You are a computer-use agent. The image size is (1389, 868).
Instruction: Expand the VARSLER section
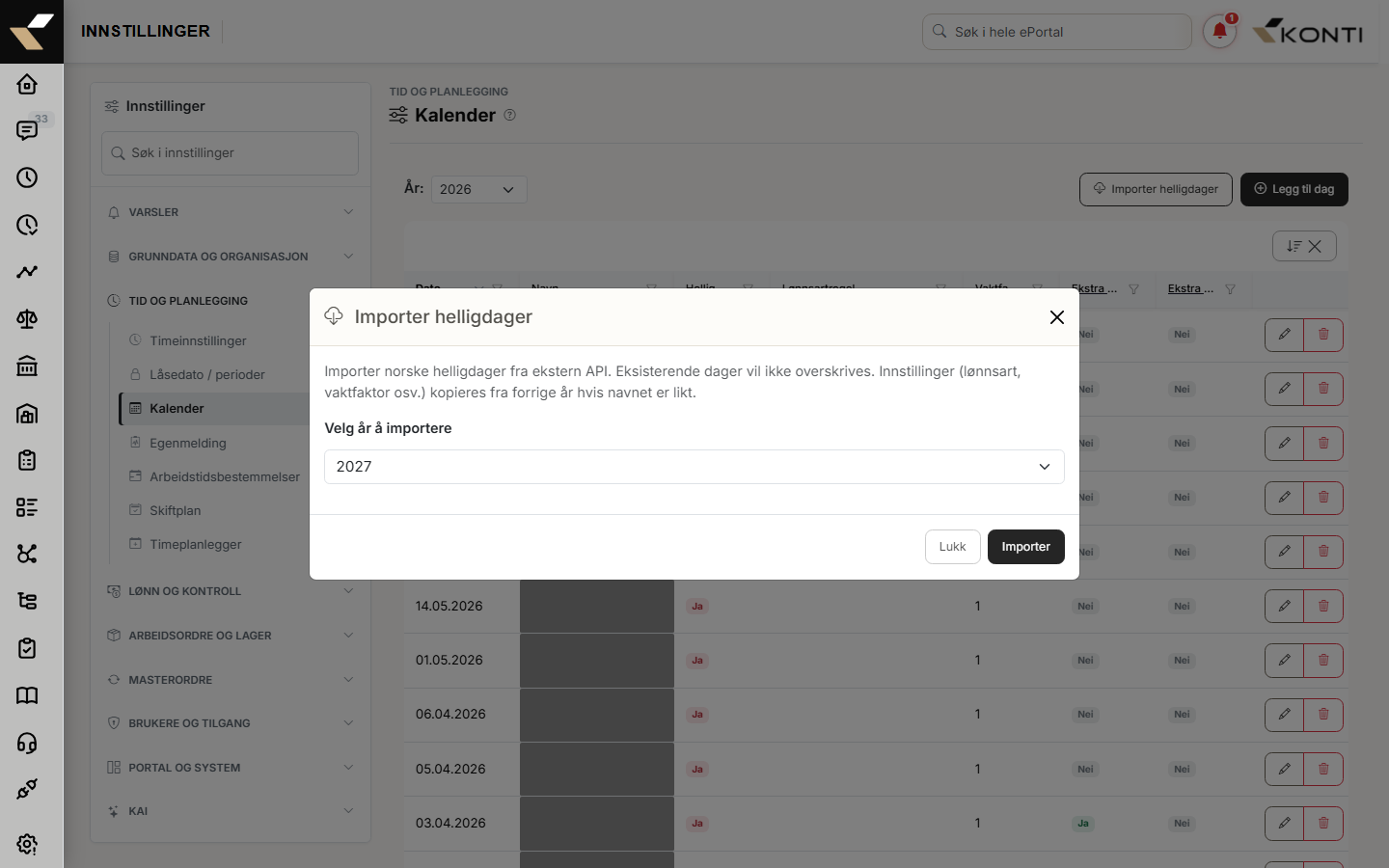point(231,212)
